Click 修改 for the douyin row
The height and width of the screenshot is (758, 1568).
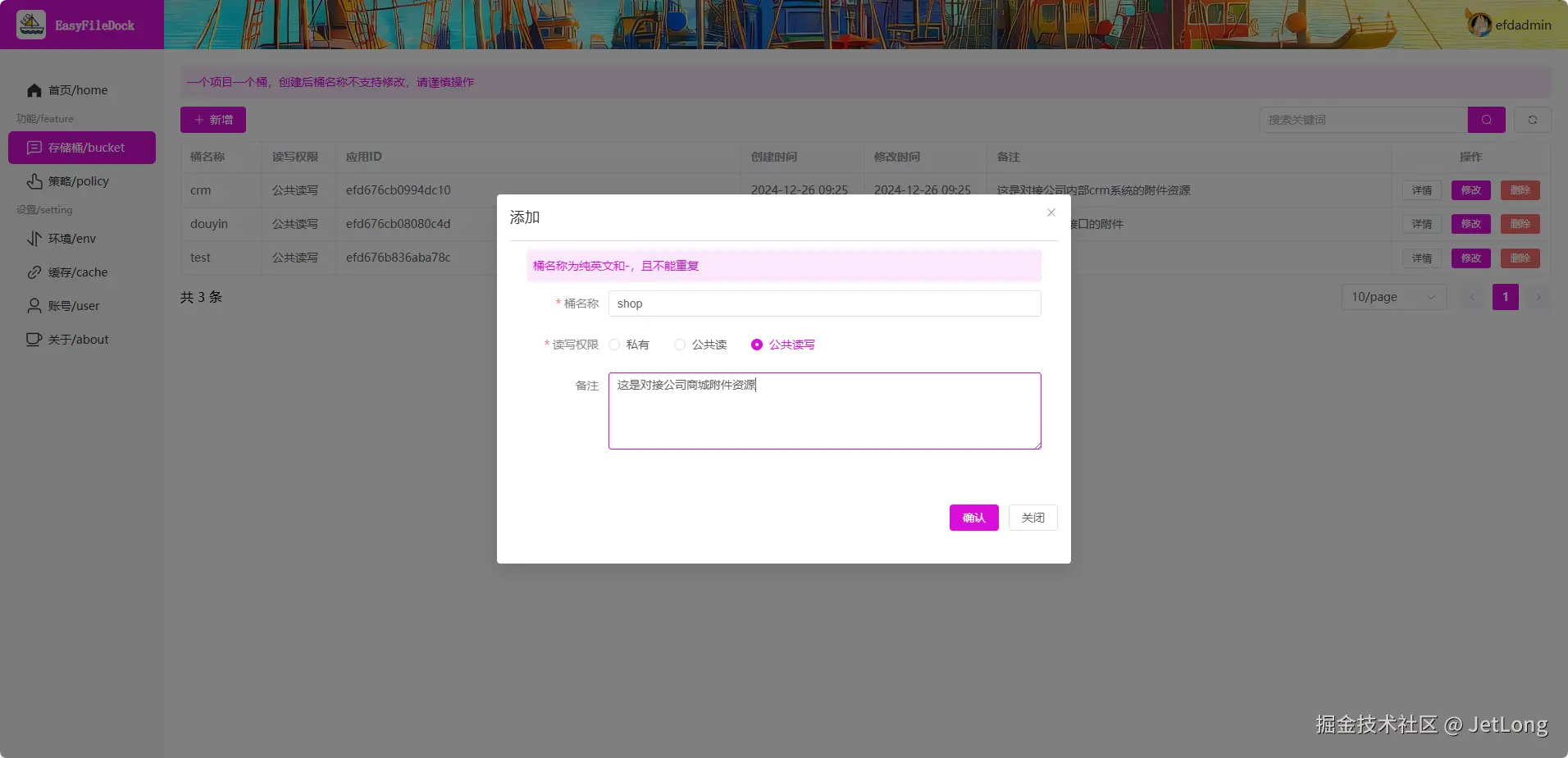click(x=1471, y=224)
